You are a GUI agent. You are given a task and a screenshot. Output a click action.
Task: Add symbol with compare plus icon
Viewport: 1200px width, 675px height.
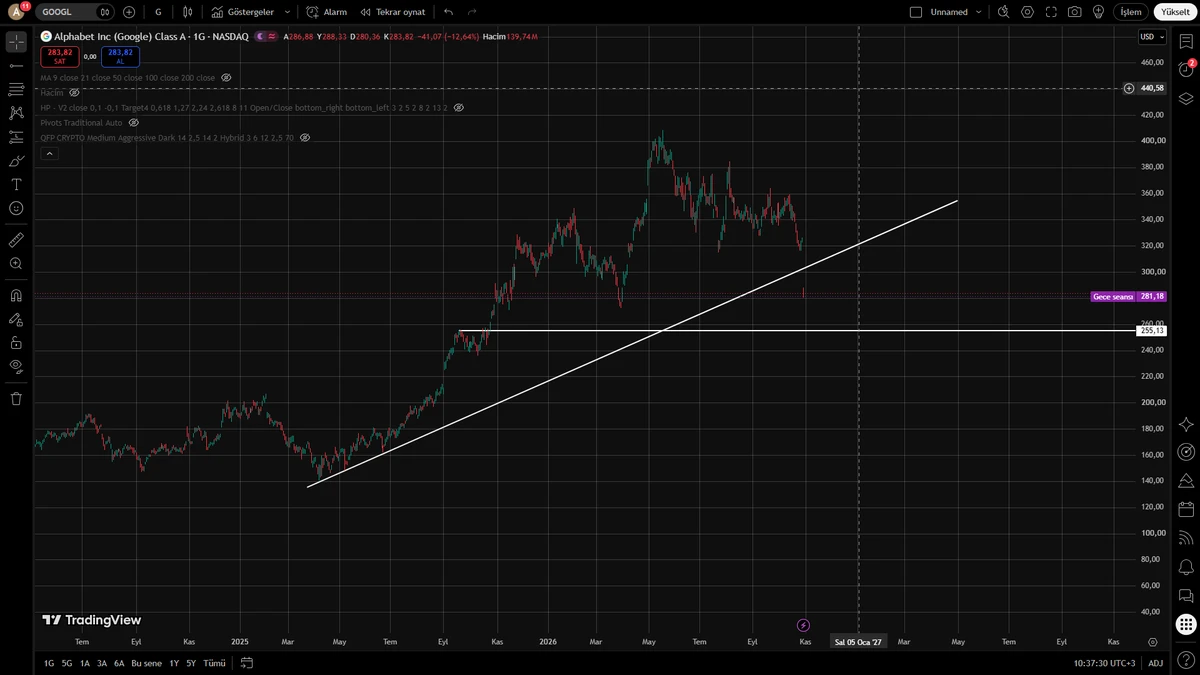(x=129, y=12)
